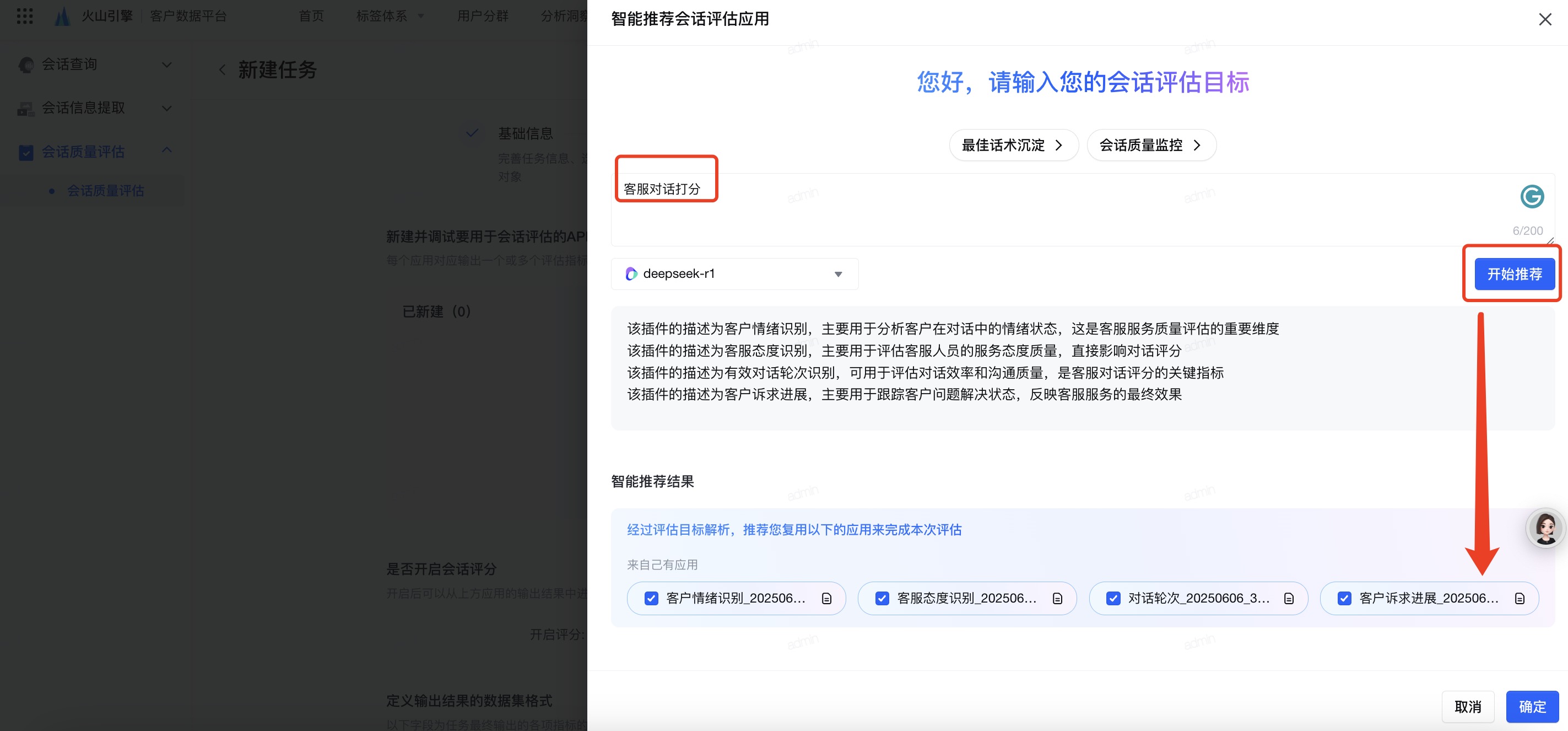Confirm with 确定 button

click(x=1532, y=707)
